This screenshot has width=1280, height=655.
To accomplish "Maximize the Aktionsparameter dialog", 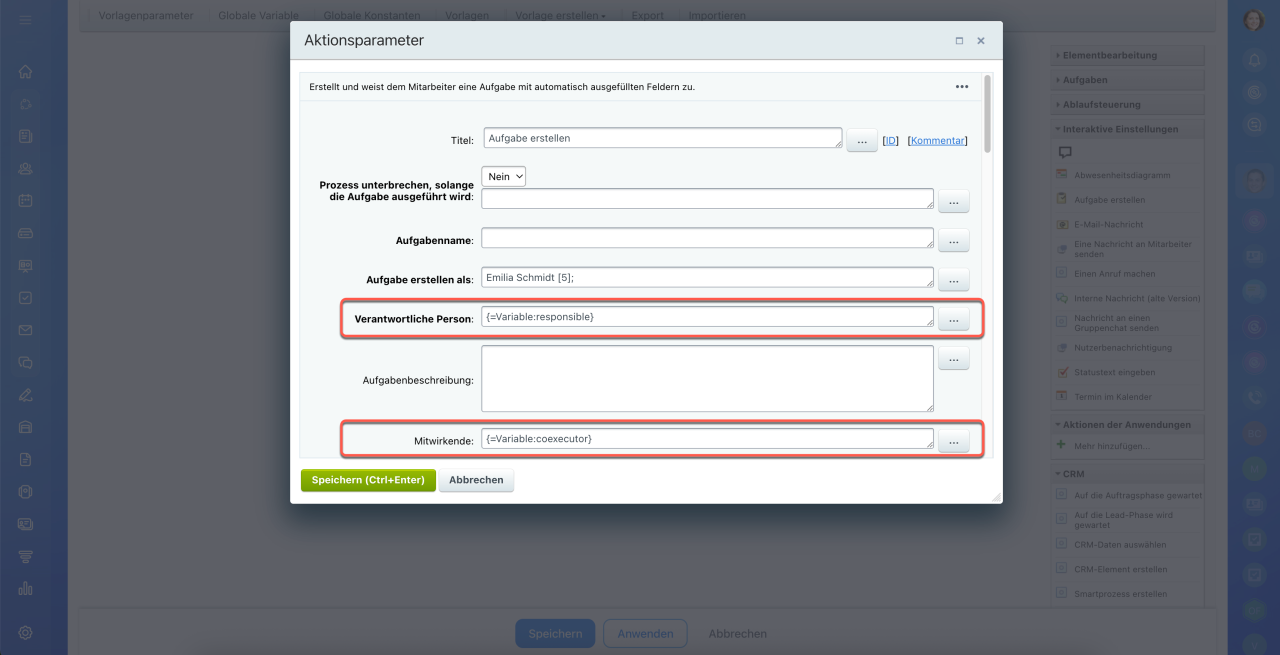I will (959, 41).
